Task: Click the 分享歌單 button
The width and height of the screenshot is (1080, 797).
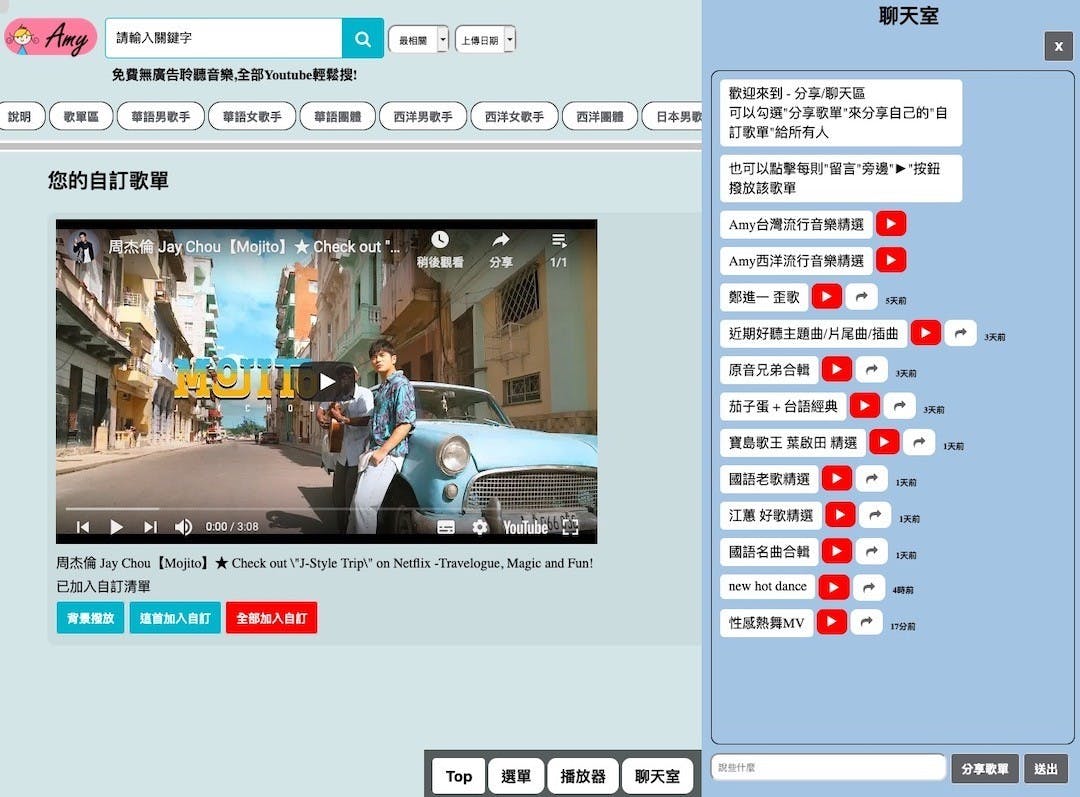Action: pyautogui.click(x=984, y=769)
